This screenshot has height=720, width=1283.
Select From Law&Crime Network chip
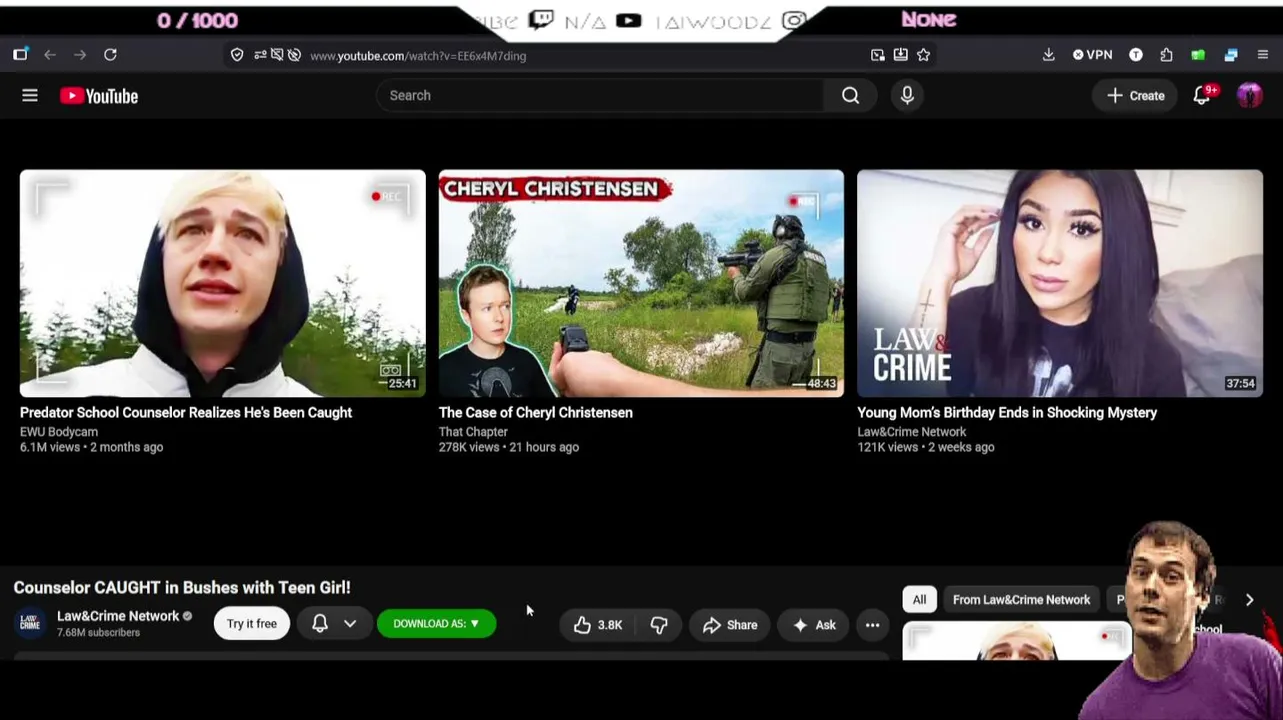click(1021, 600)
